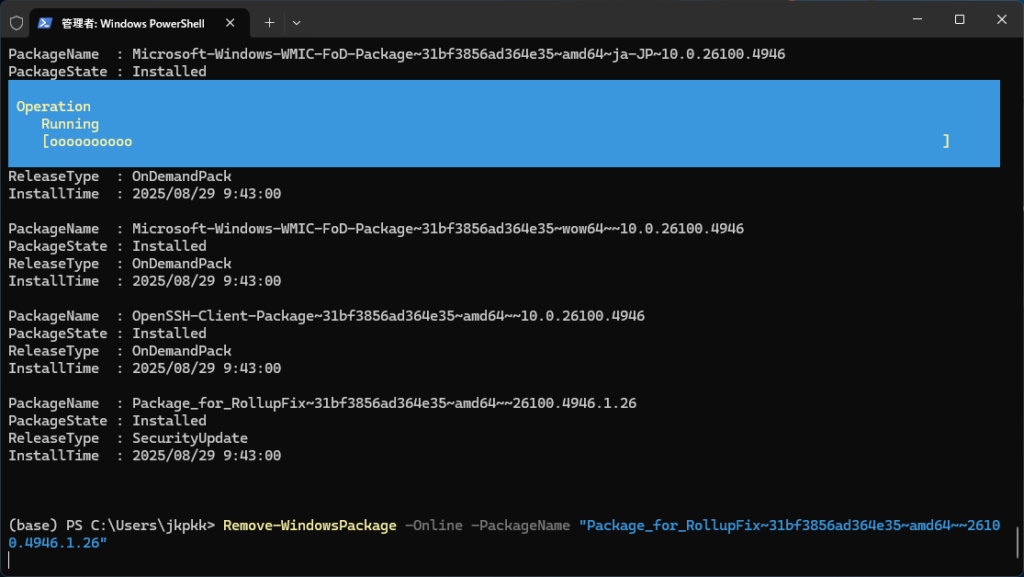Expand the new tab profile dropdown
This screenshot has width=1024, height=577.
pos(296,23)
